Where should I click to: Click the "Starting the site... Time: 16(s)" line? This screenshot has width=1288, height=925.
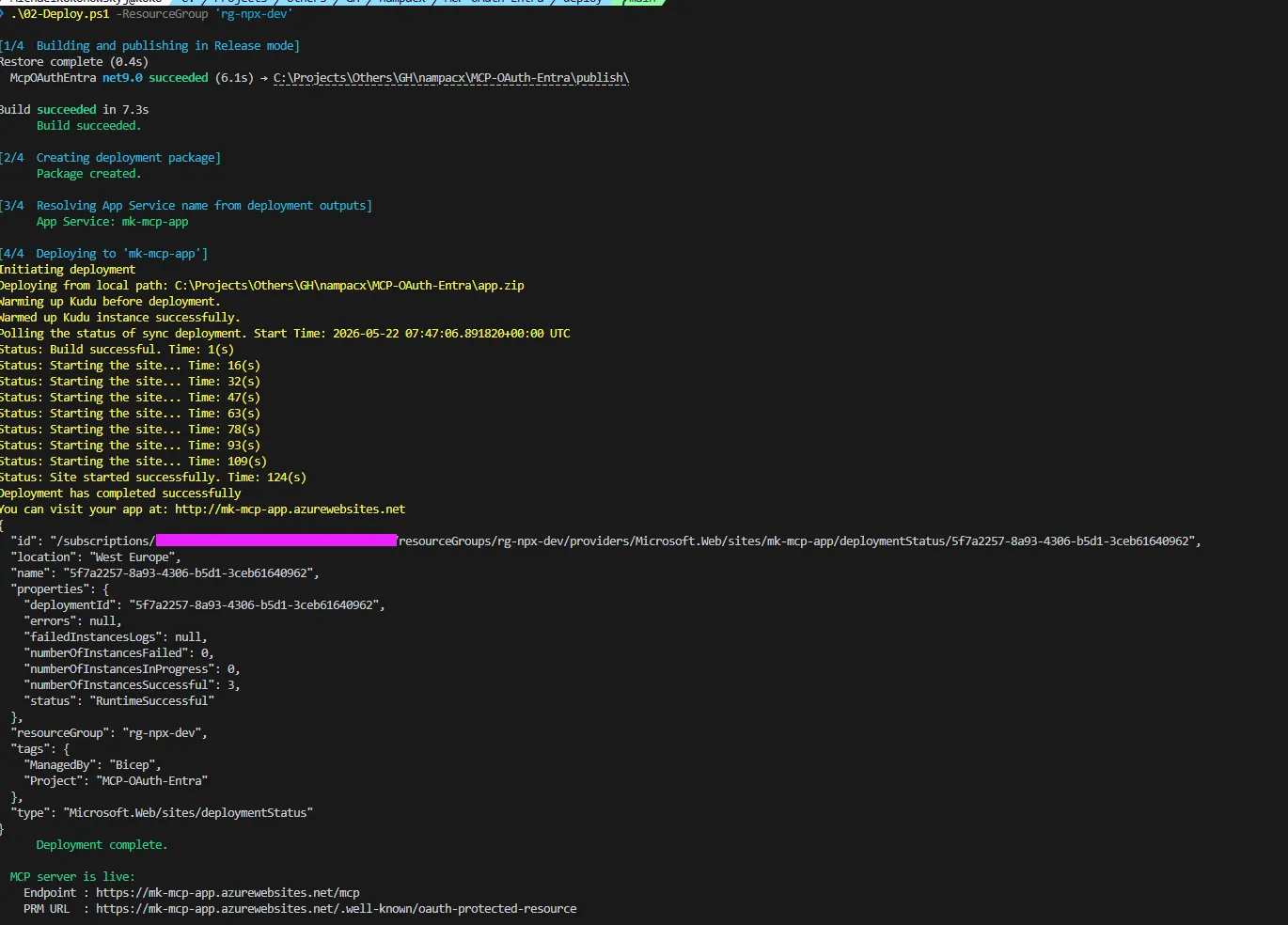tap(130, 366)
